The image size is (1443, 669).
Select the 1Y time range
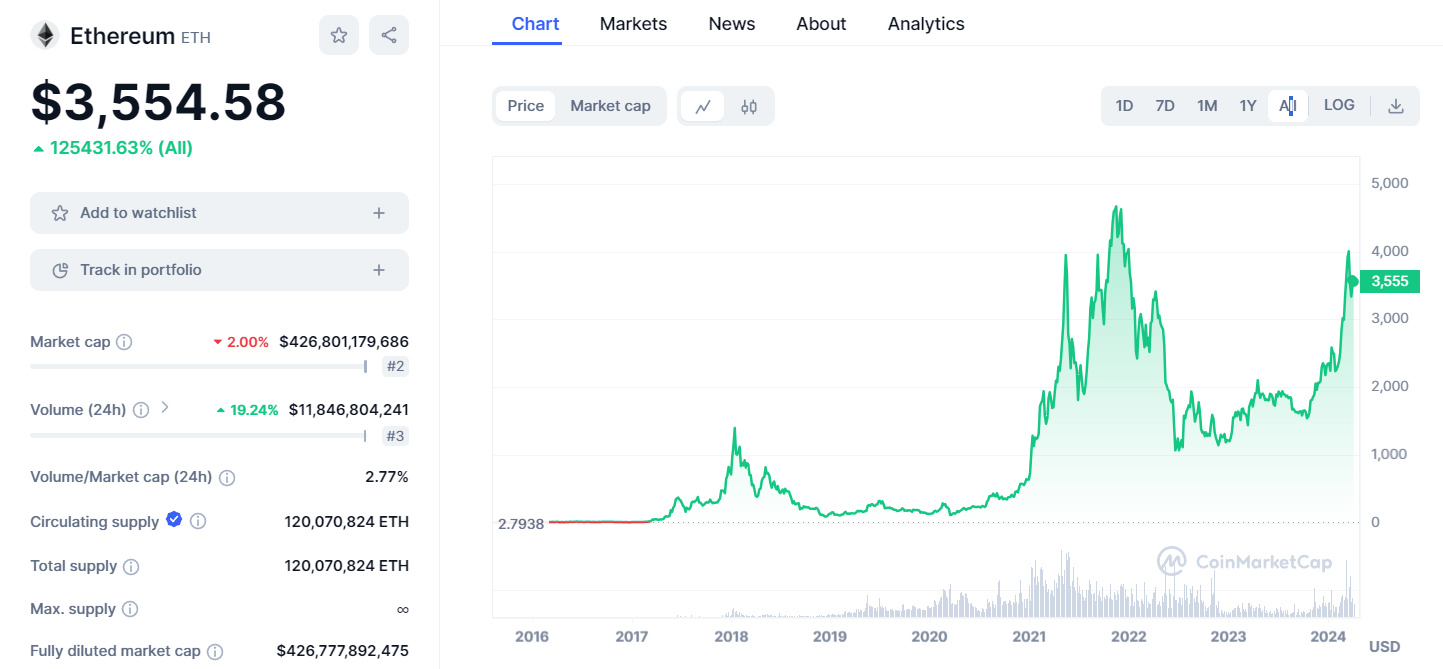(1247, 106)
